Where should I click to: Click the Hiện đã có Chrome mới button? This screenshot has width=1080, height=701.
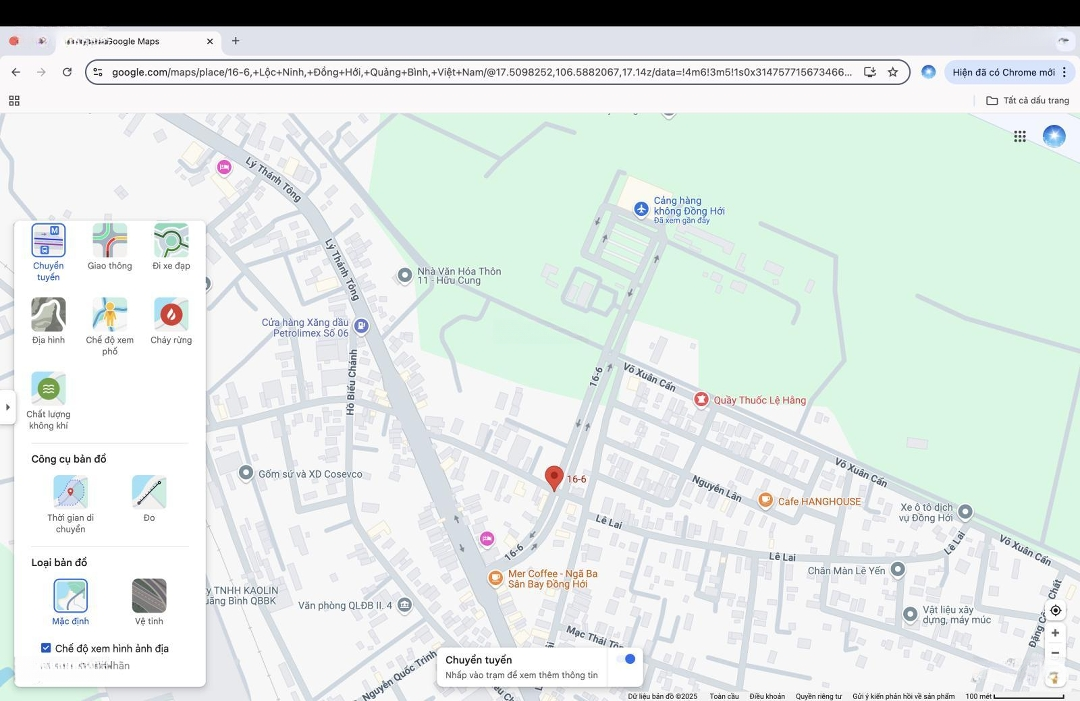[x=1003, y=72]
